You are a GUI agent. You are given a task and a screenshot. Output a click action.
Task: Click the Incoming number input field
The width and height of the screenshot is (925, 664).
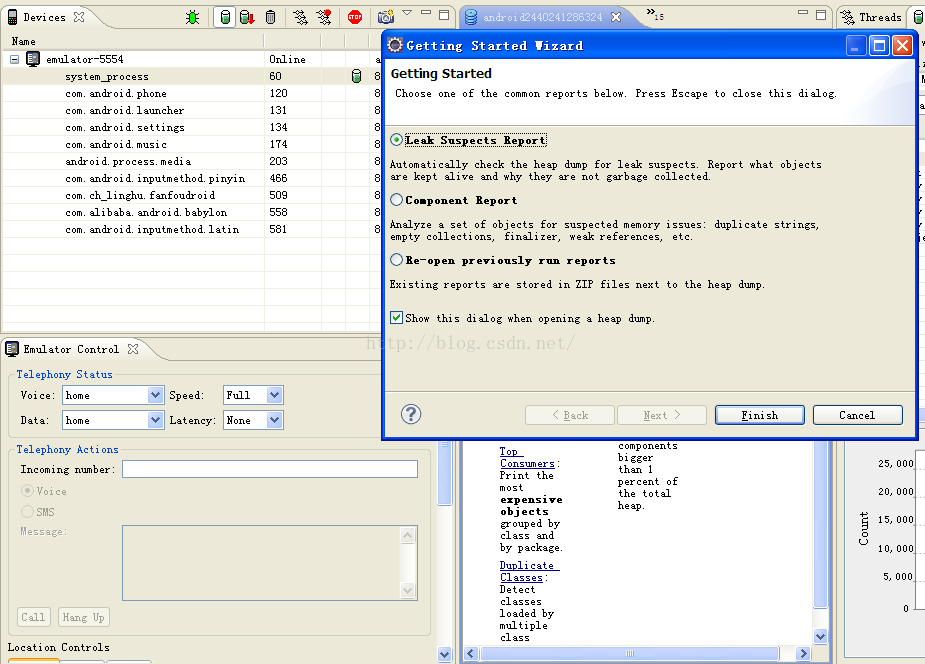tap(269, 469)
